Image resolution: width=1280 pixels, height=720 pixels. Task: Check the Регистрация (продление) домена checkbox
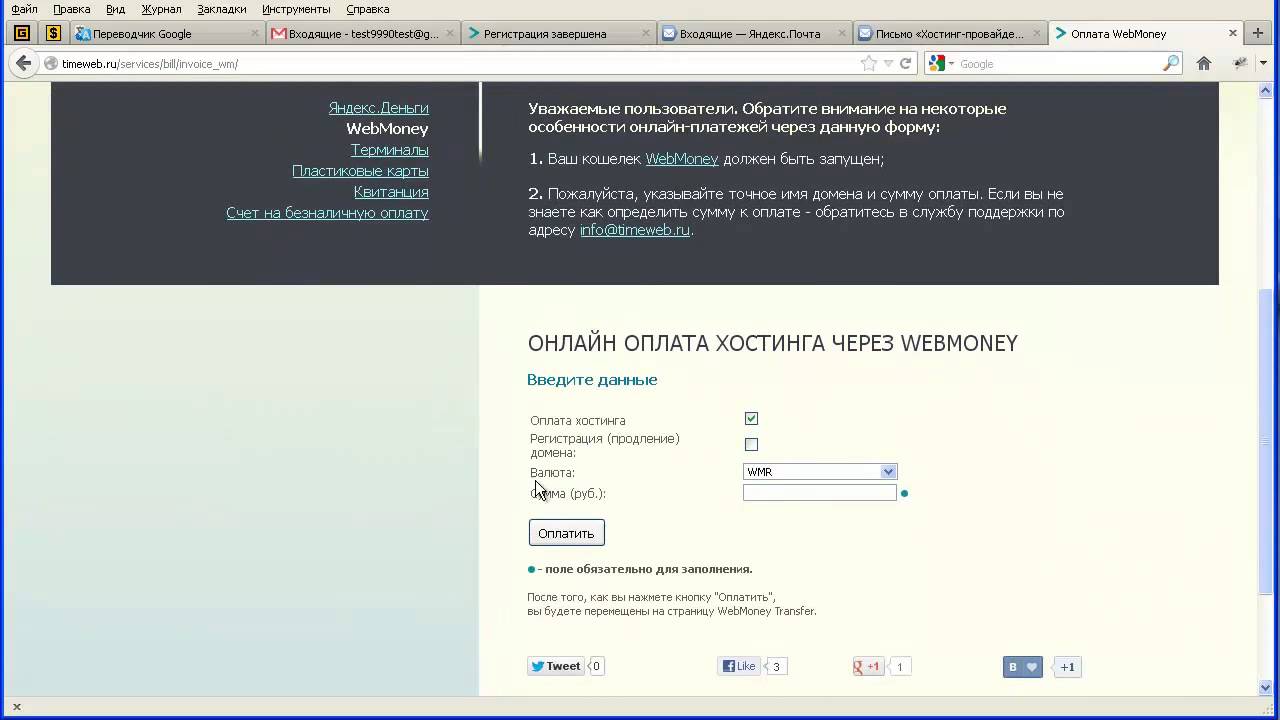[x=751, y=444]
